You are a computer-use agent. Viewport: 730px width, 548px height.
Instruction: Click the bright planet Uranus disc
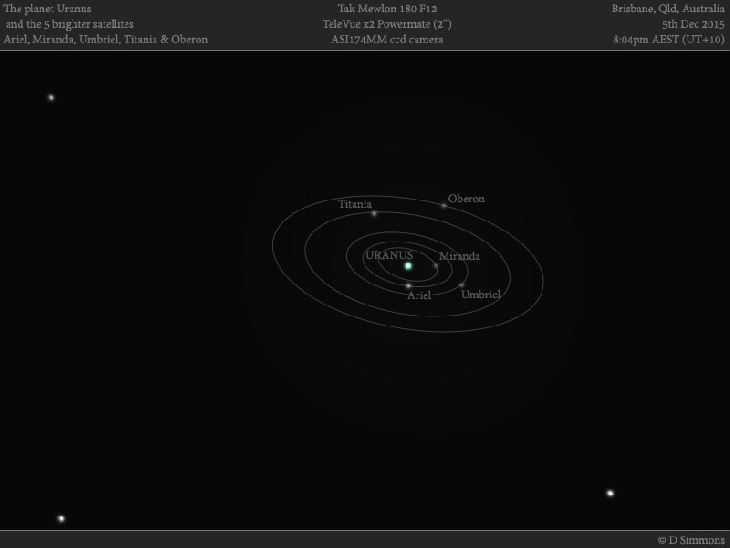pos(408,266)
